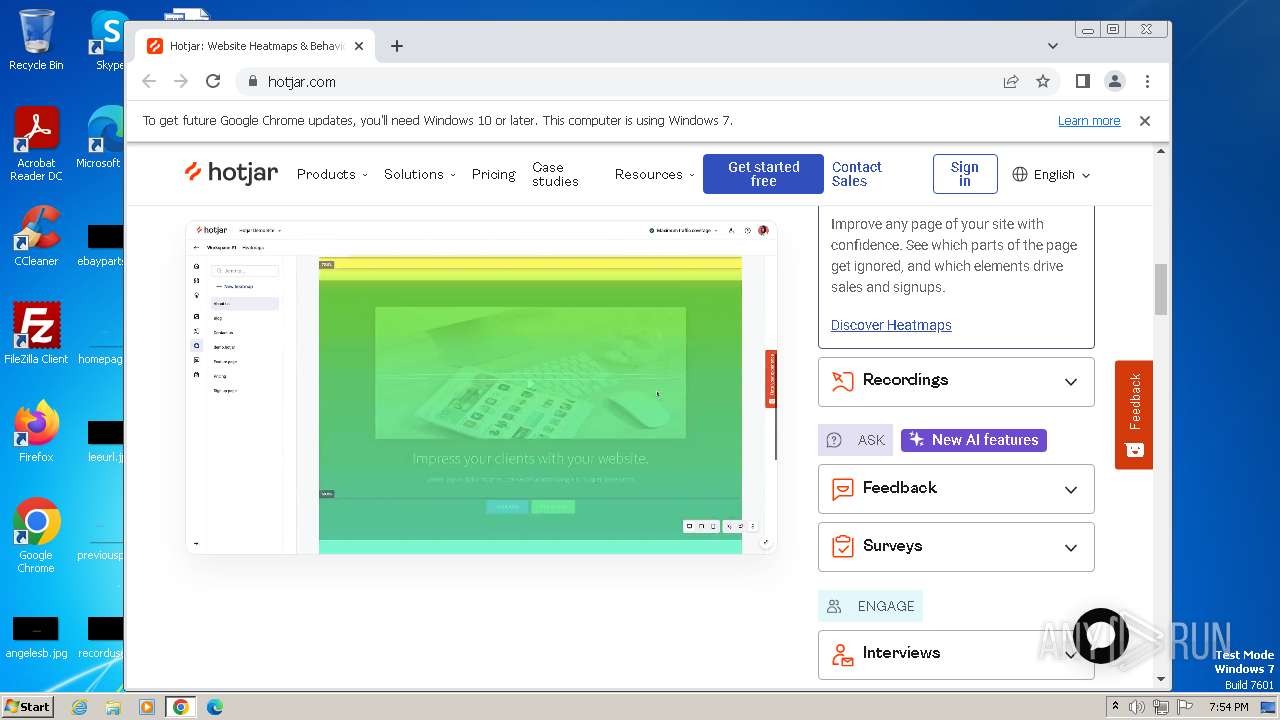
Task: Click the heatmap product screenshot
Action: click(481, 387)
